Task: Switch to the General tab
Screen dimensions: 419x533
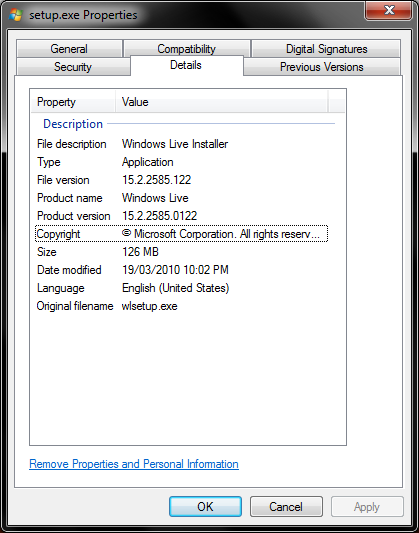Action: tap(69, 49)
